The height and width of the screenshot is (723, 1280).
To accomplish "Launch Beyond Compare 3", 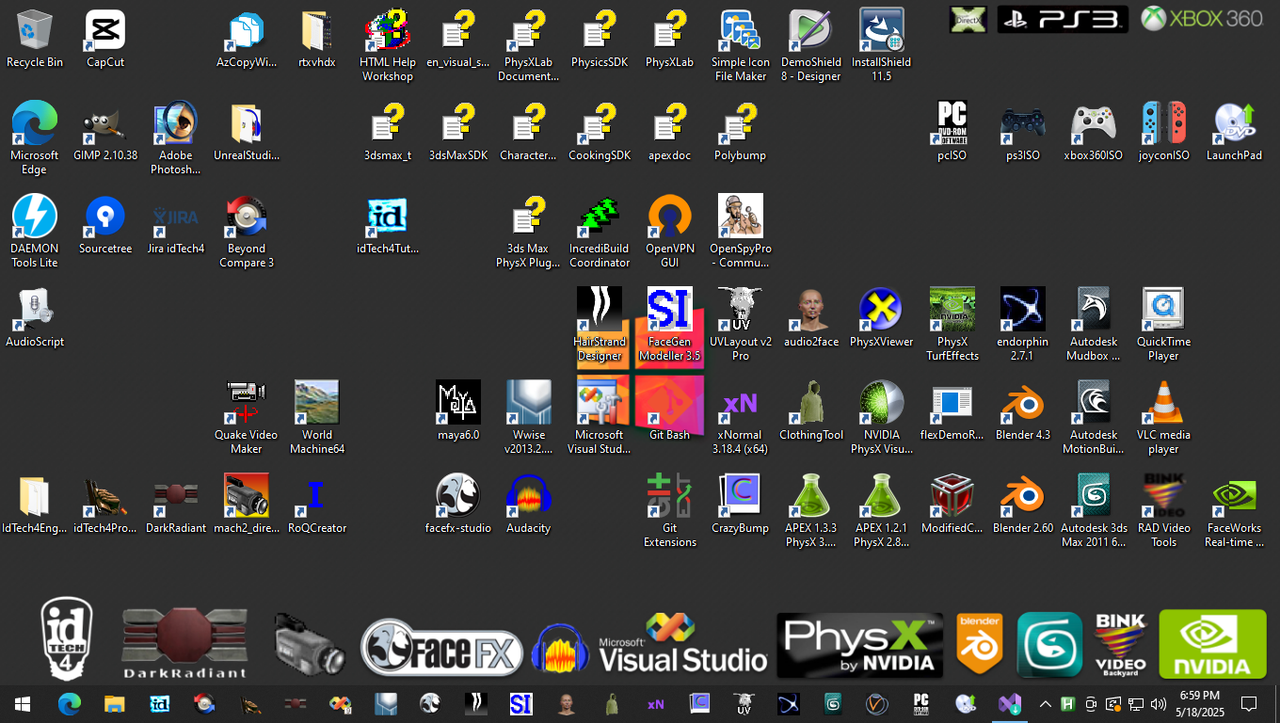I will tap(246, 232).
